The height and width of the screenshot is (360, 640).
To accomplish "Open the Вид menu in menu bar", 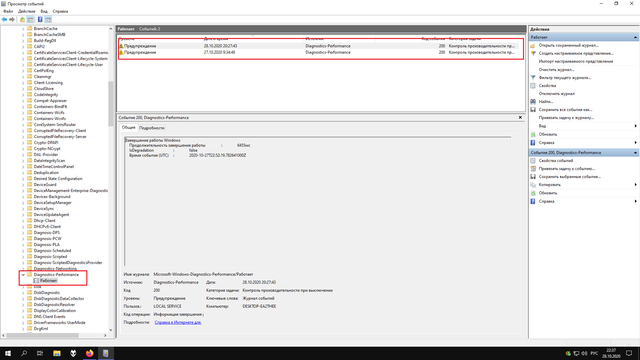I will tap(44, 11).
